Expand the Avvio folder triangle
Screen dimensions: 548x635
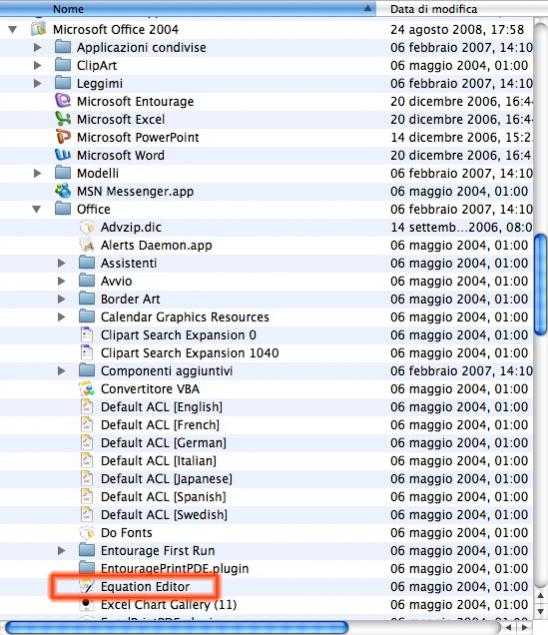61,281
